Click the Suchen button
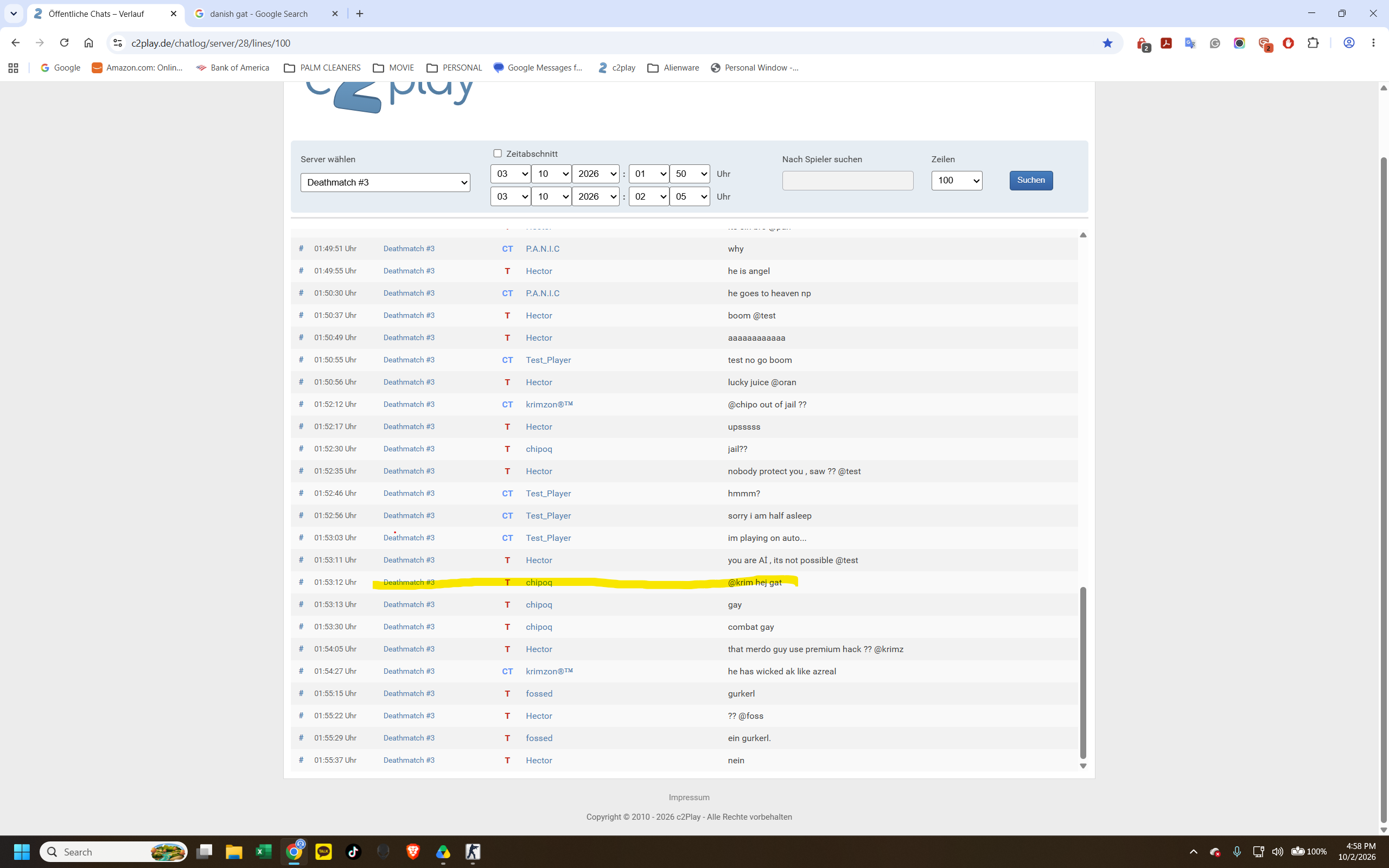 tap(1031, 180)
